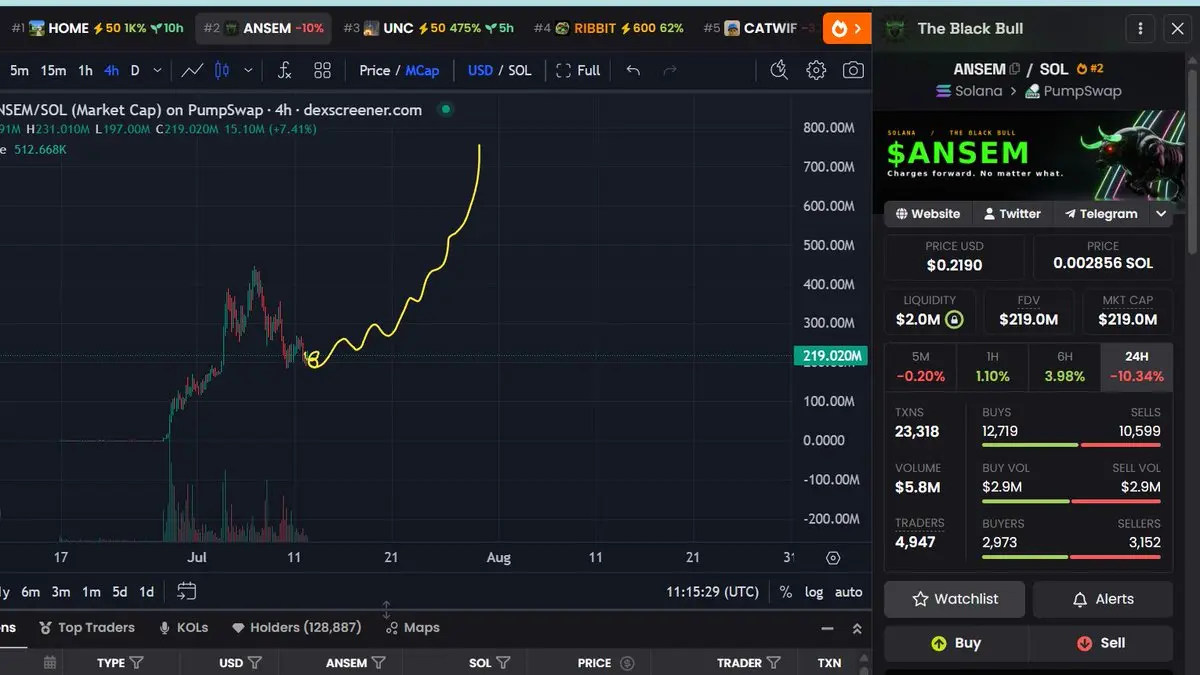Open the date range calendar icon
The width and height of the screenshot is (1200, 675).
click(x=187, y=591)
